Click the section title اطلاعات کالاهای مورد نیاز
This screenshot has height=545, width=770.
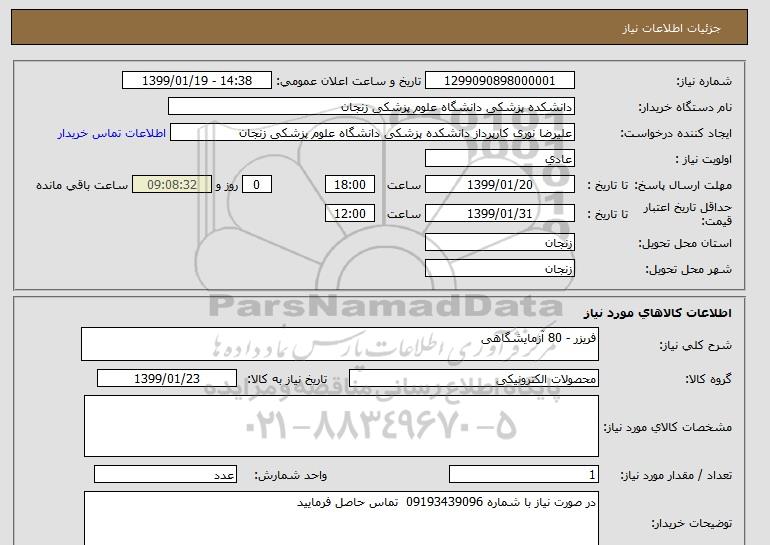(x=657, y=313)
